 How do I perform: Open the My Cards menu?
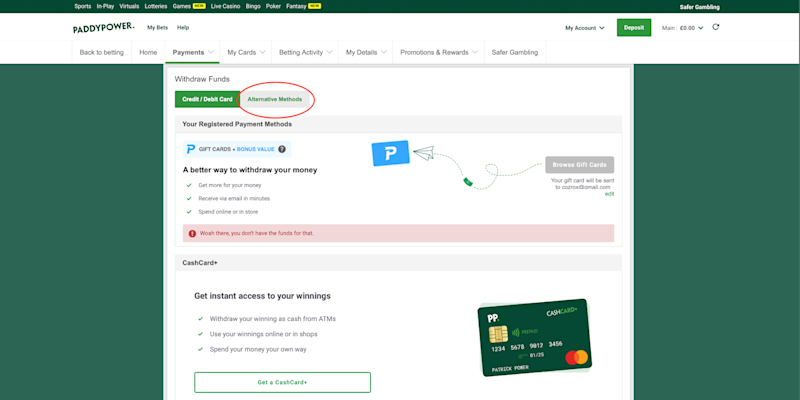coord(246,52)
